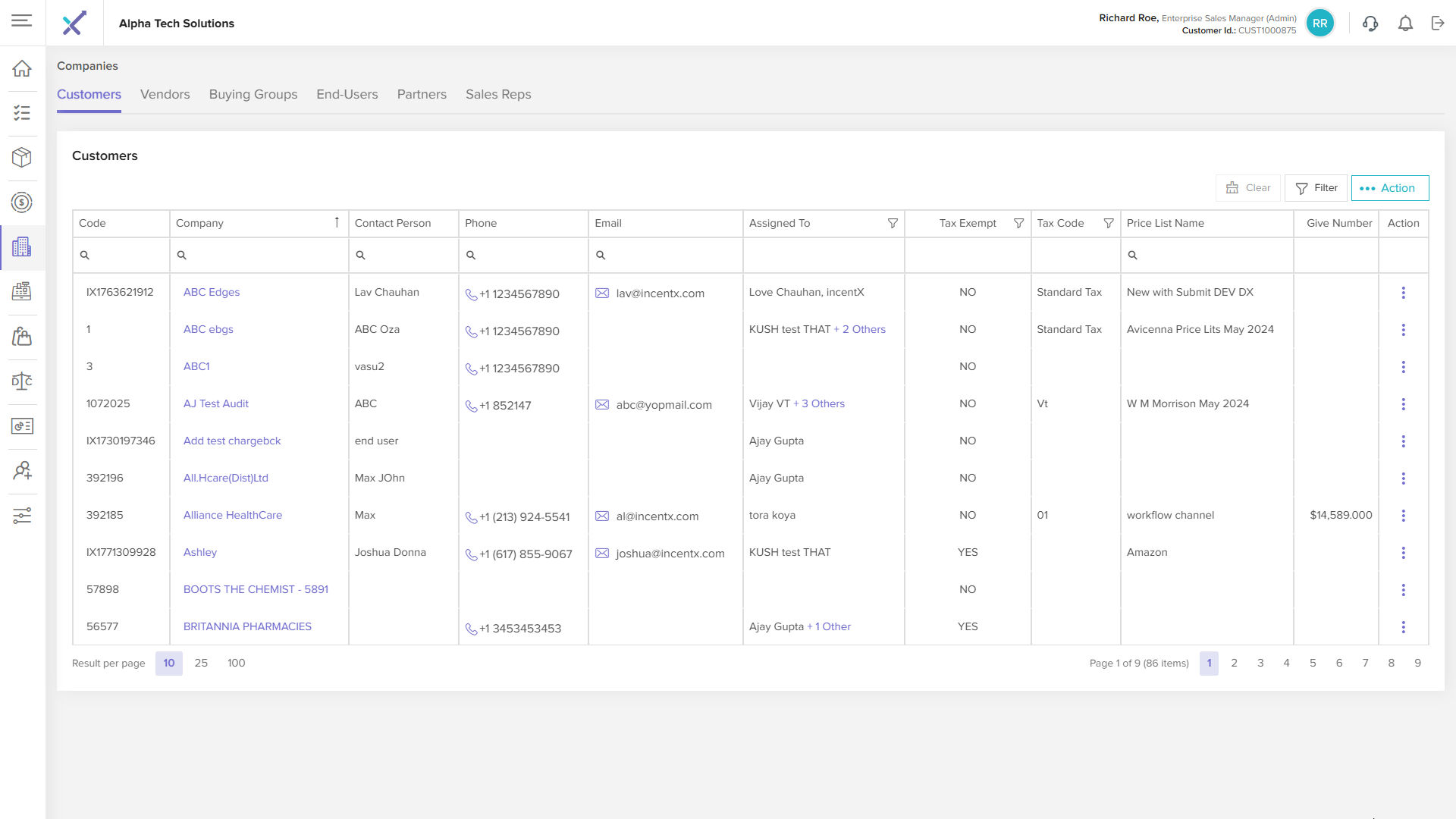The image size is (1456, 819).
Task: Open the sliders settings sidebar icon
Action: click(22, 516)
